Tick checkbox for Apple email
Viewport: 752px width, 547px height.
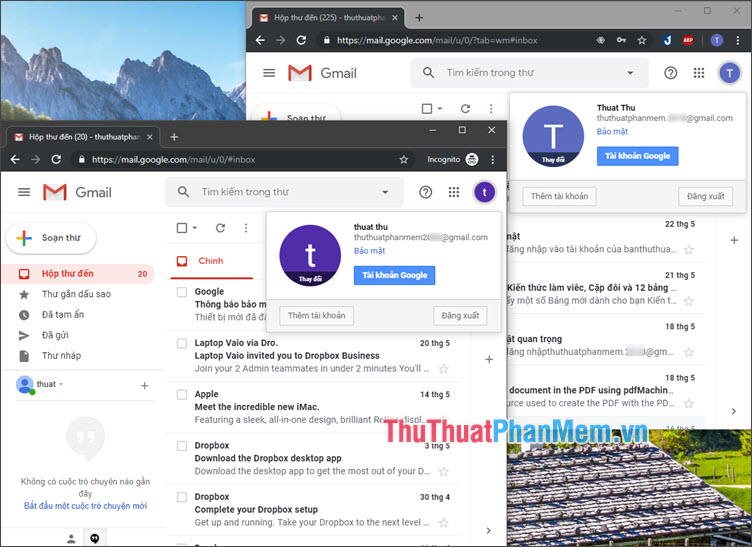pos(182,395)
